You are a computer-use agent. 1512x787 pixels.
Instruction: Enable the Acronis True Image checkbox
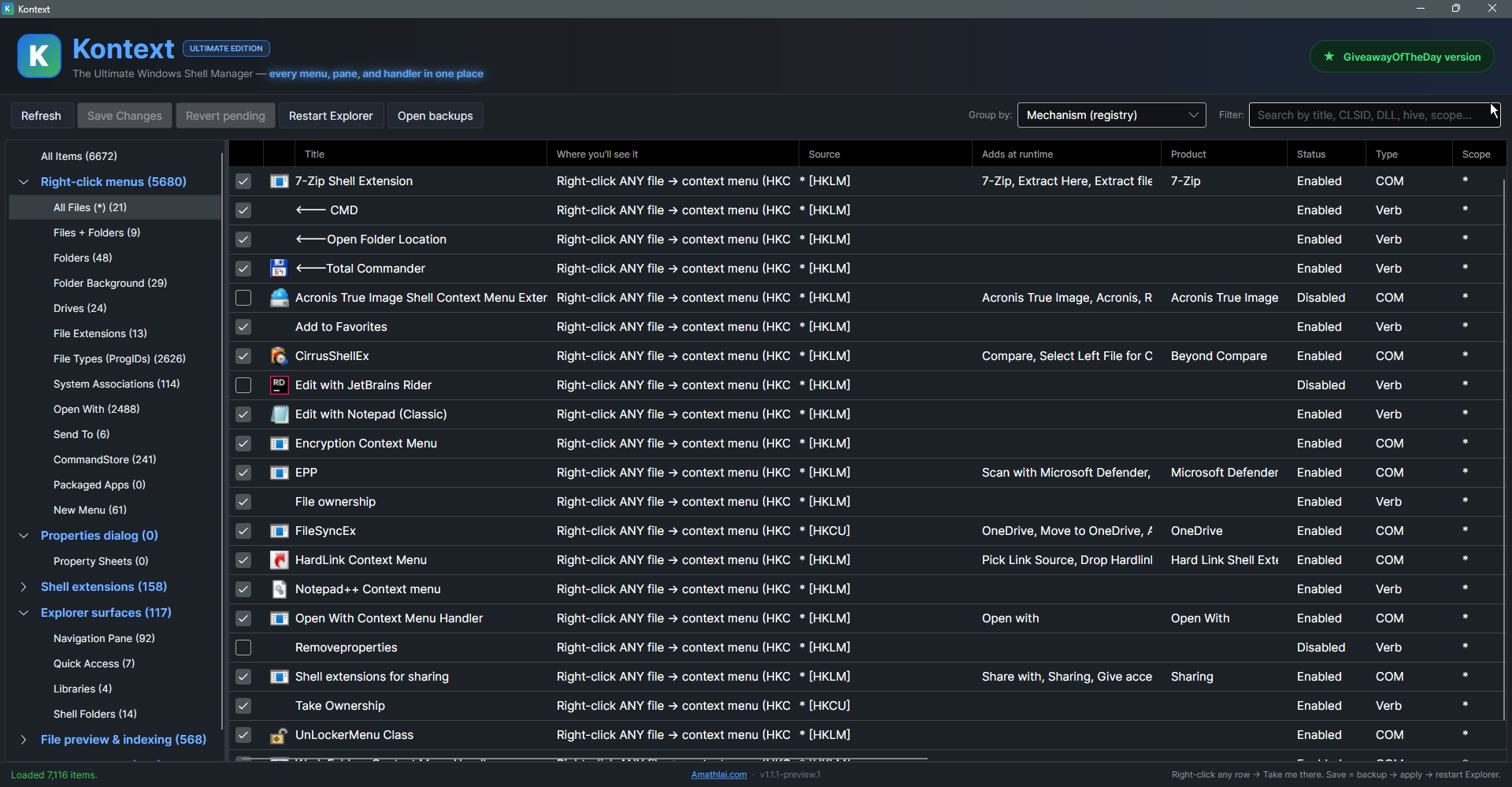pos(243,298)
